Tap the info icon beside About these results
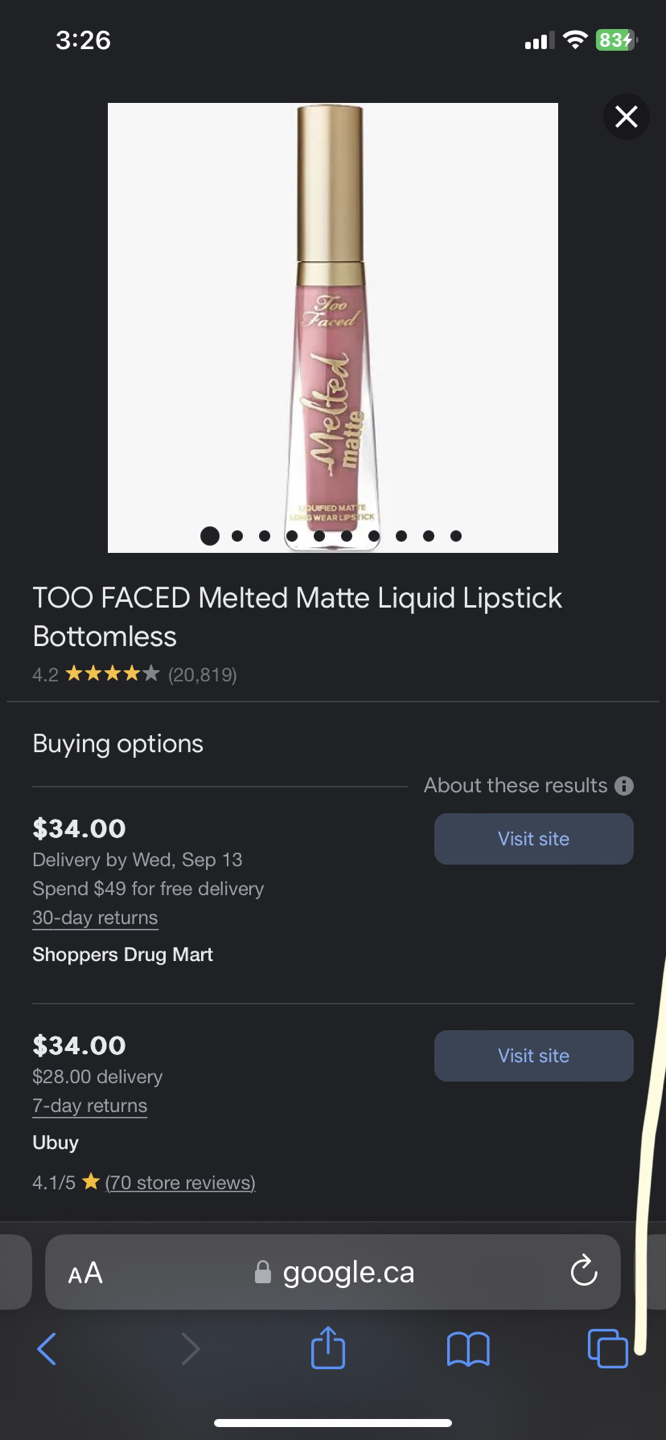The image size is (666, 1440). (x=624, y=786)
